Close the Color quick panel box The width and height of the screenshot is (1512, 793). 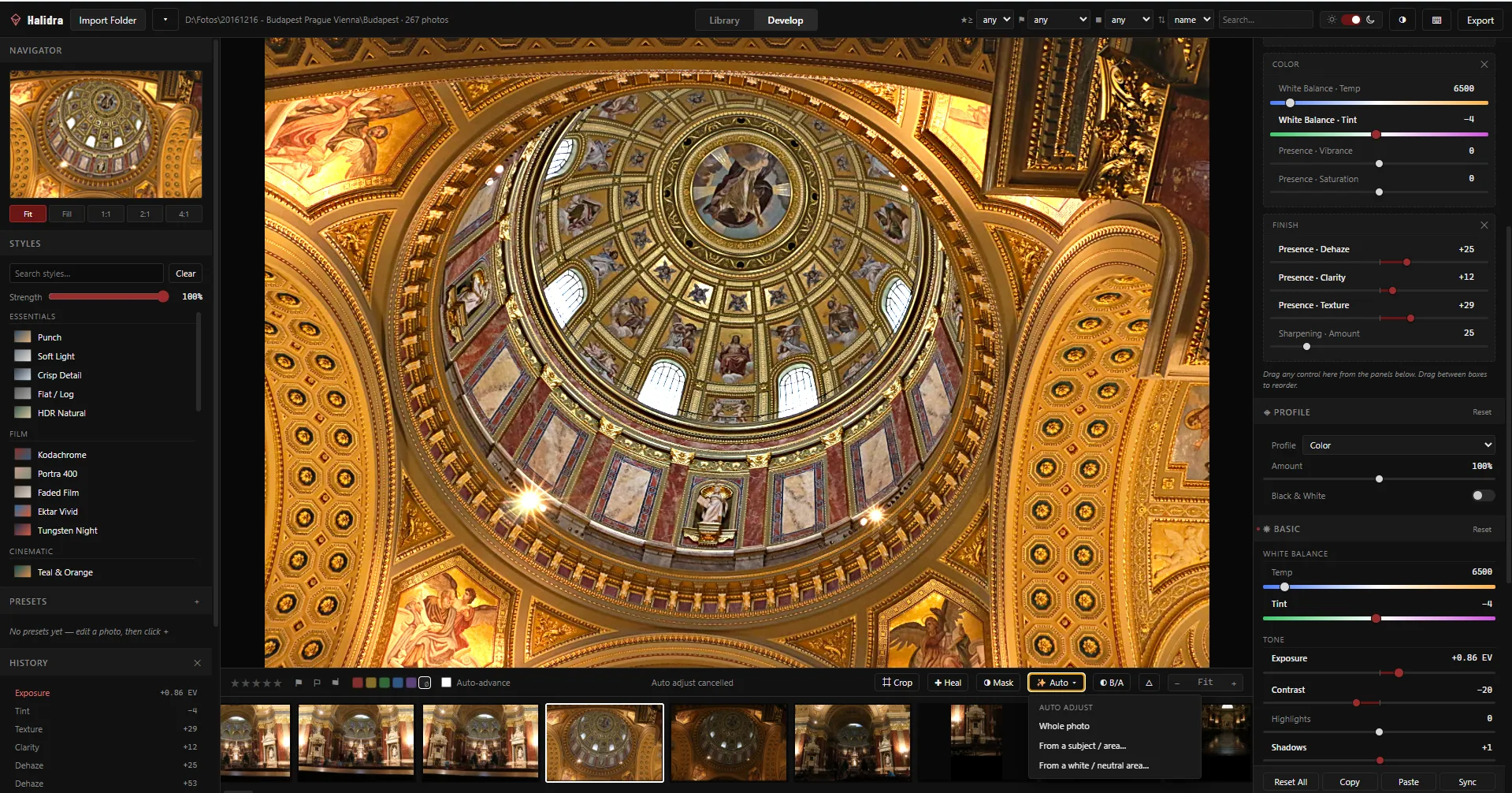click(x=1484, y=65)
